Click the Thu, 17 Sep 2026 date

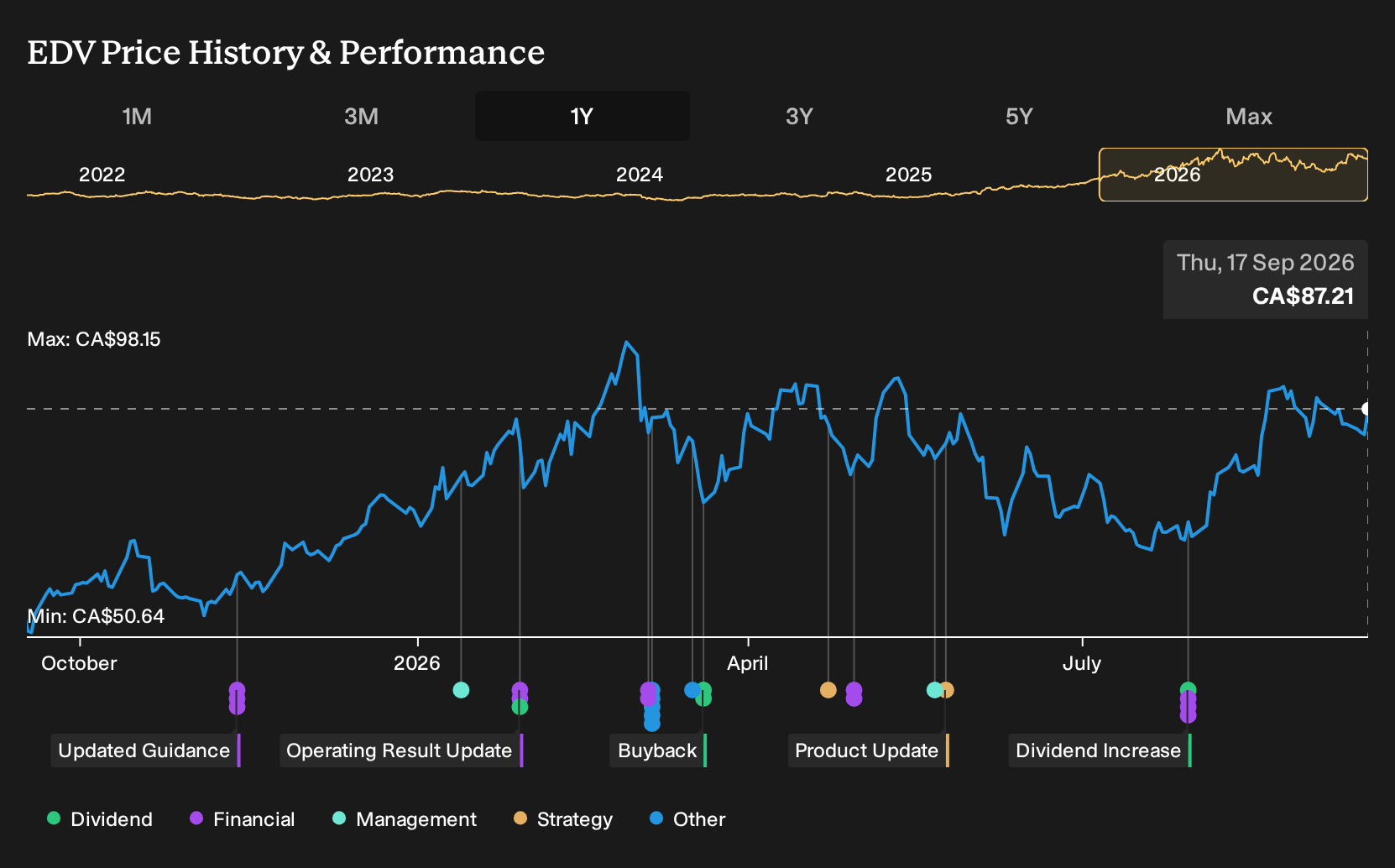pyautogui.click(x=1265, y=263)
